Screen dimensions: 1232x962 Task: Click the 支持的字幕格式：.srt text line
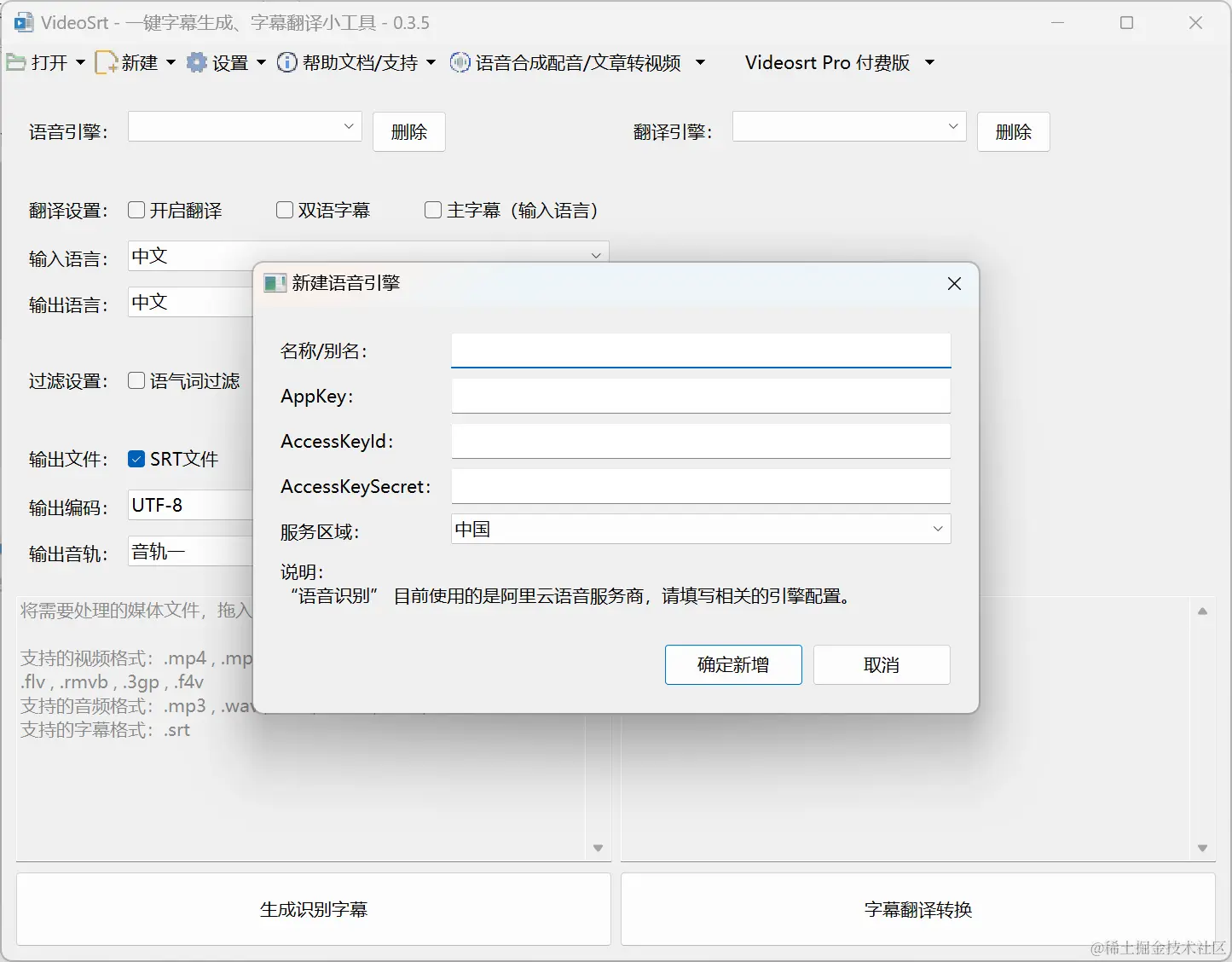[x=105, y=730]
